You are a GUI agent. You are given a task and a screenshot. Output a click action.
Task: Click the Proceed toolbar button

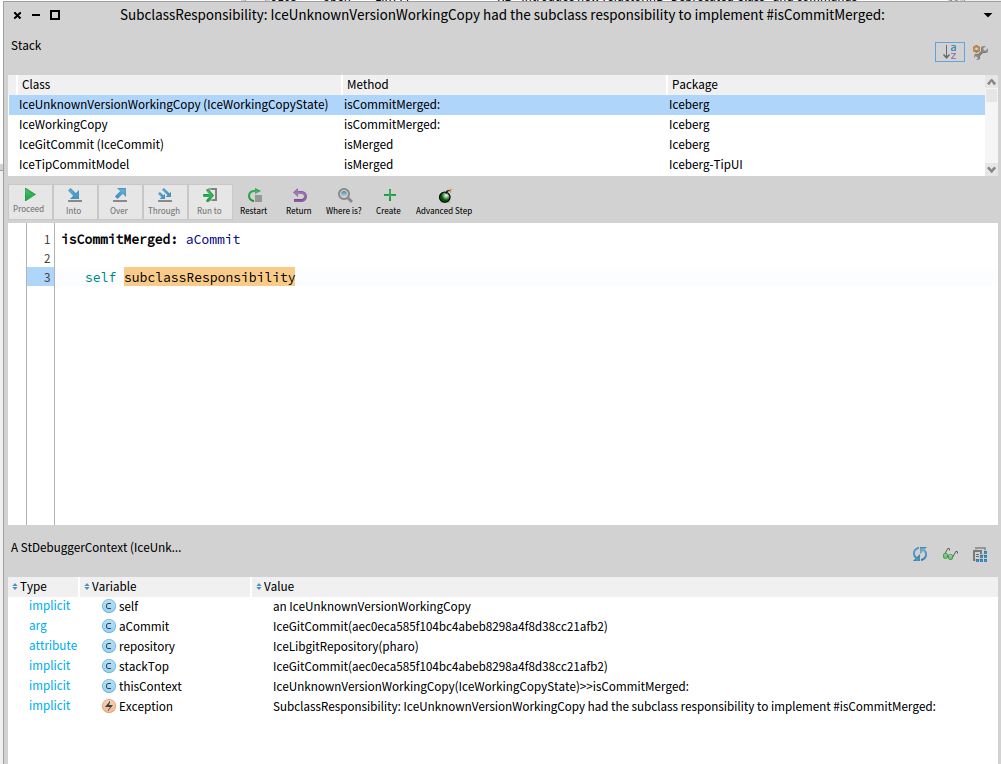[29, 201]
